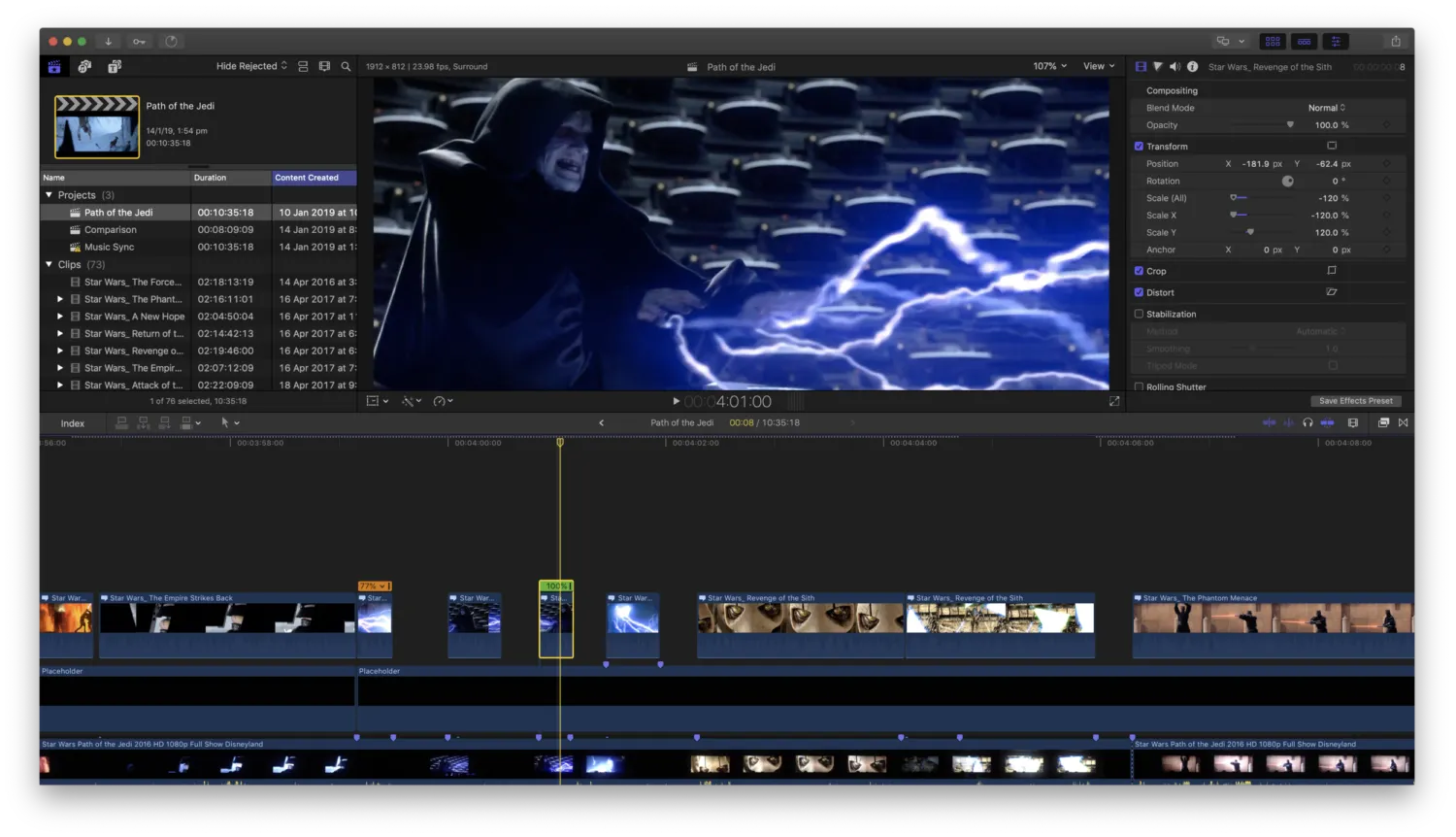Image resolution: width=1456 pixels, height=837 pixels.
Task: Activate Crop on-screen controls icon in inspector
Action: pyautogui.click(x=1332, y=271)
